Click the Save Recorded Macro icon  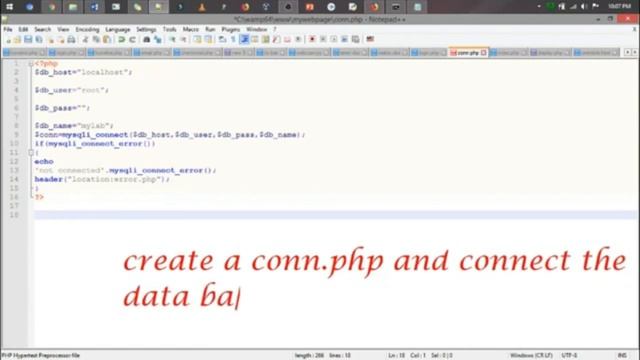356,40
